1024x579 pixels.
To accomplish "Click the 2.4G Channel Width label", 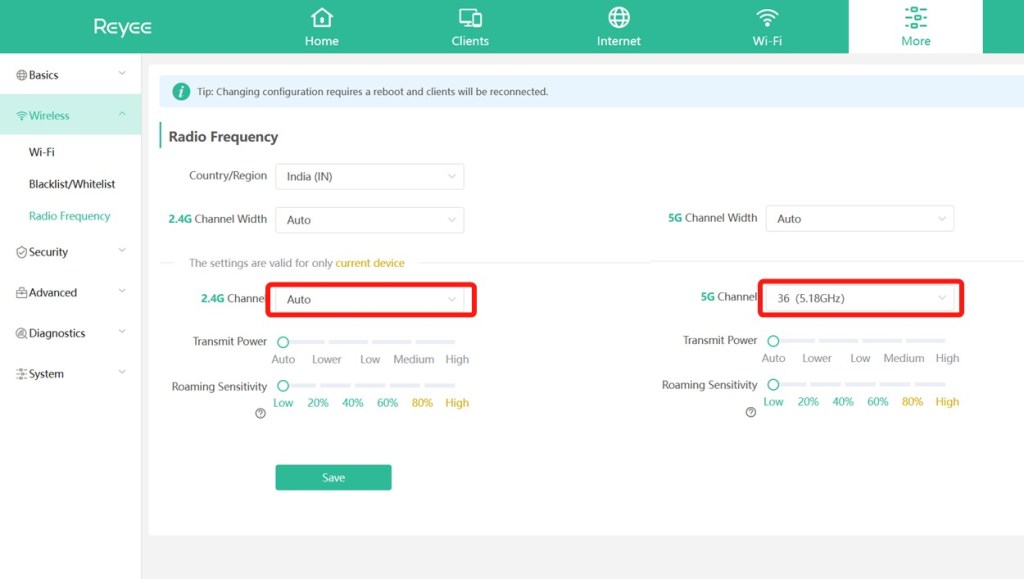I will (x=217, y=219).
